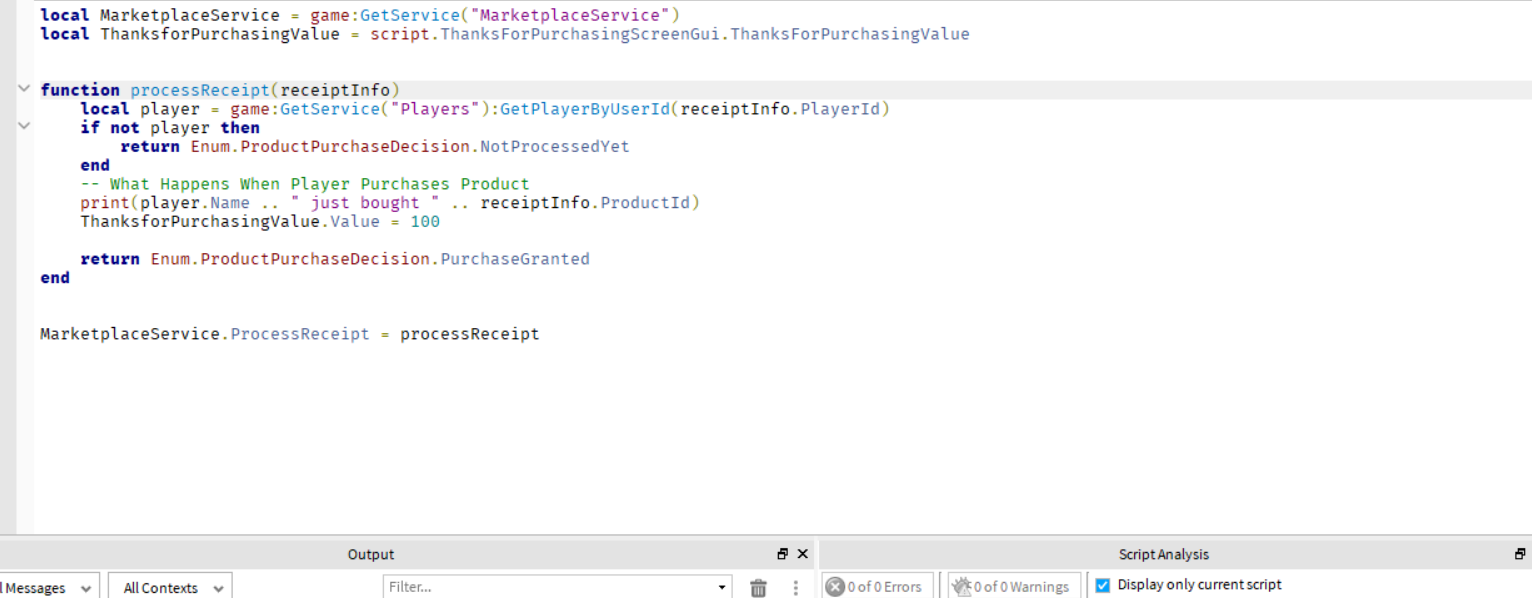Open the Output three-dot options menu
Screen dimensions: 1532x598
coord(796,587)
